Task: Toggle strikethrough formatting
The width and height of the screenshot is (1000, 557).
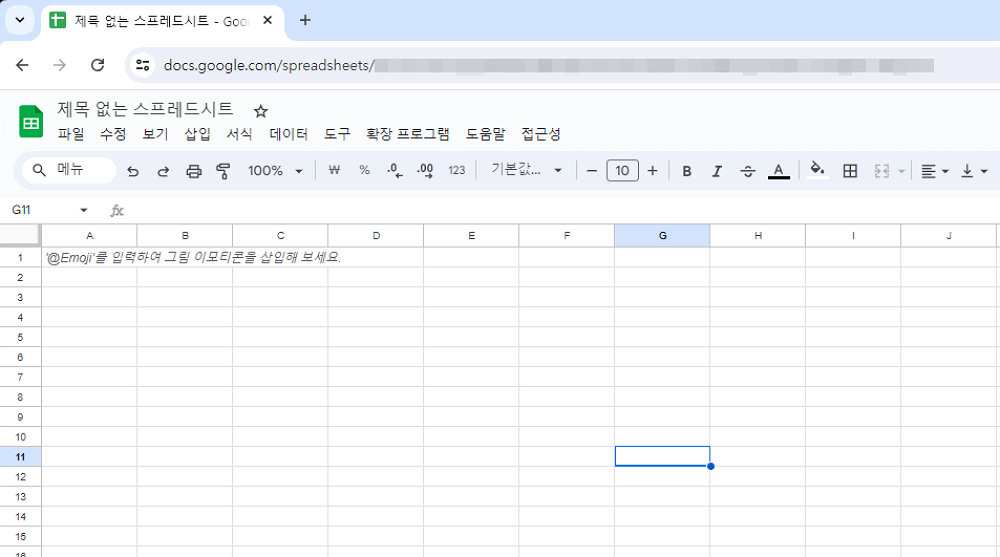Action: click(747, 171)
